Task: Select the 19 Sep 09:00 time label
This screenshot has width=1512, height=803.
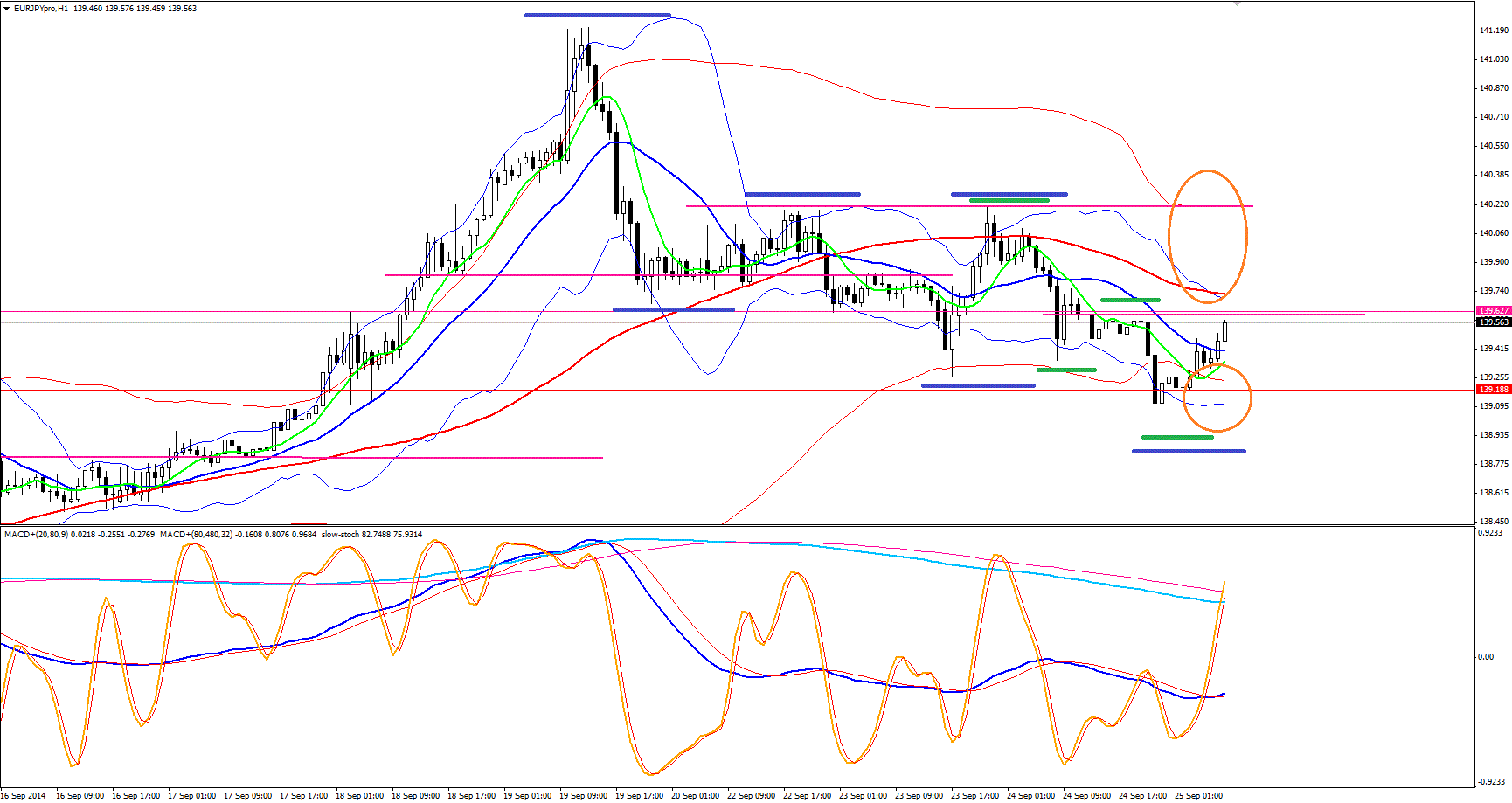Action: pos(583,796)
